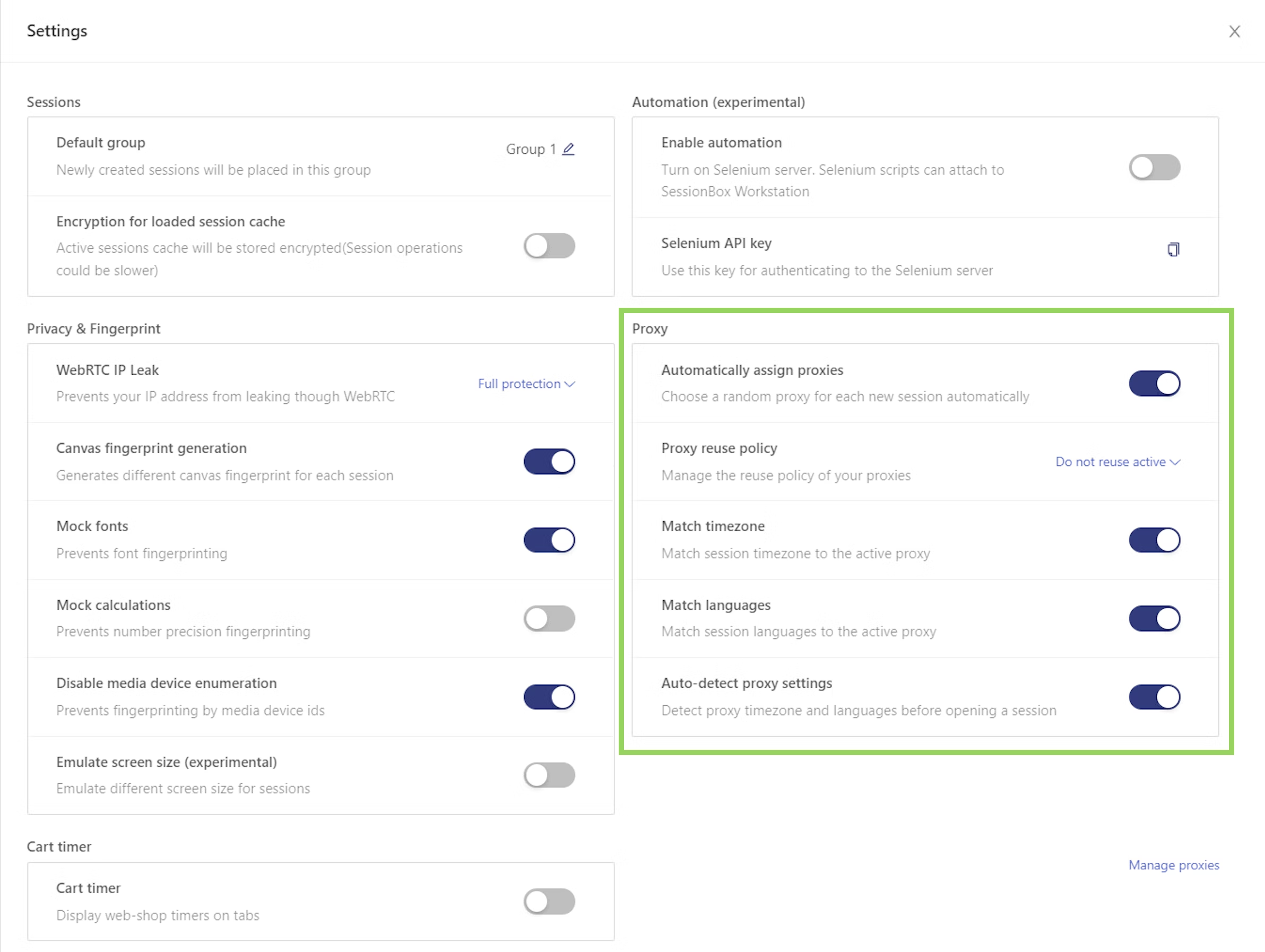Screen dimensions: 1265x952
Task: Click the Default group label
Action: (101, 142)
